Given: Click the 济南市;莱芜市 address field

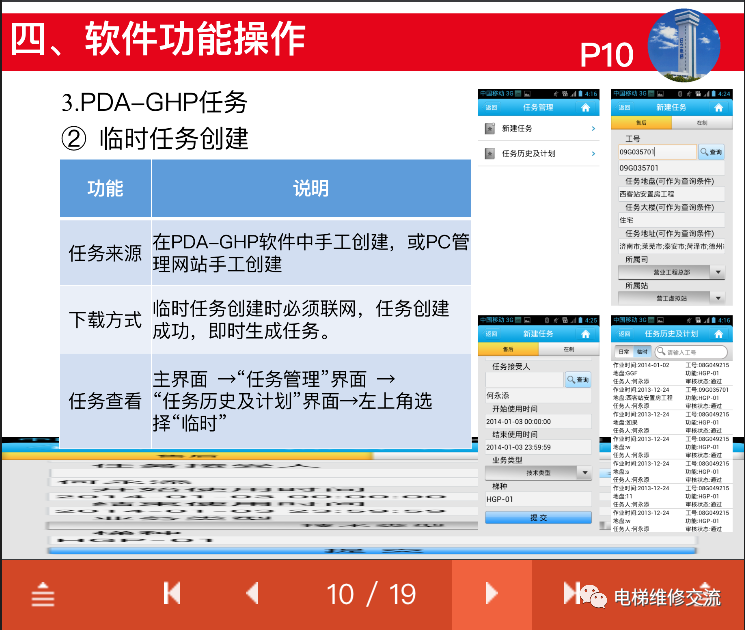Looking at the screenshot, I should pyautogui.click(x=671, y=246).
